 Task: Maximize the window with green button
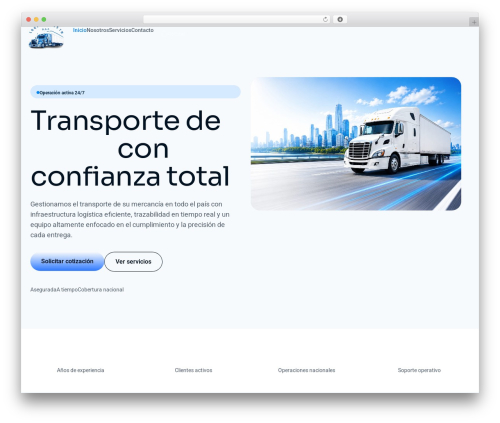[44, 19]
